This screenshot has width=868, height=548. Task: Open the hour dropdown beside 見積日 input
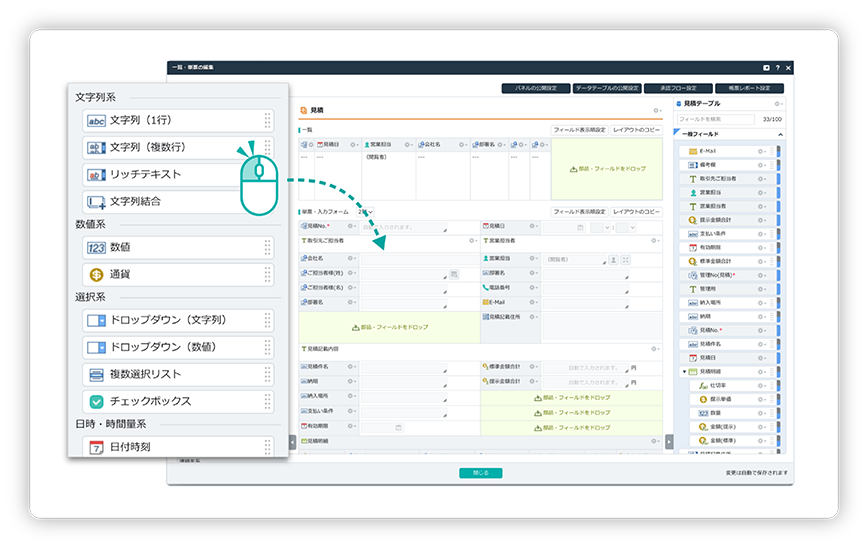601,228
